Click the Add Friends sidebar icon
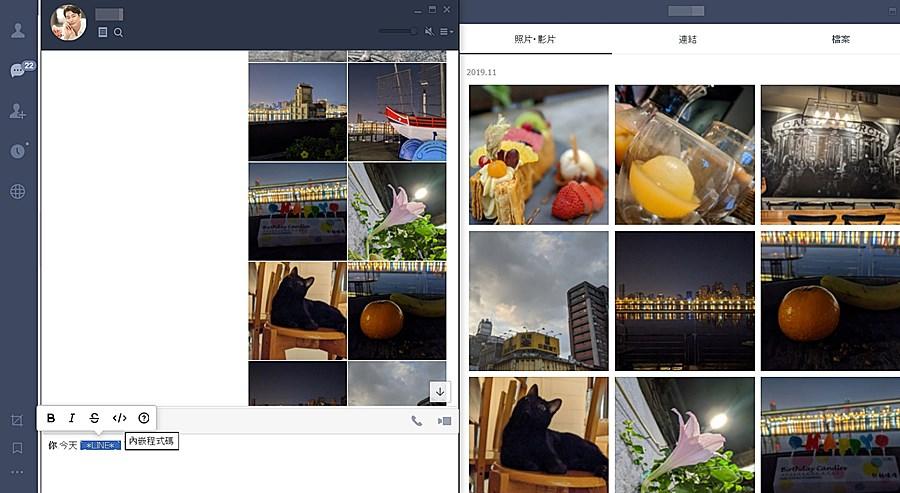900x493 pixels. pos(18,111)
